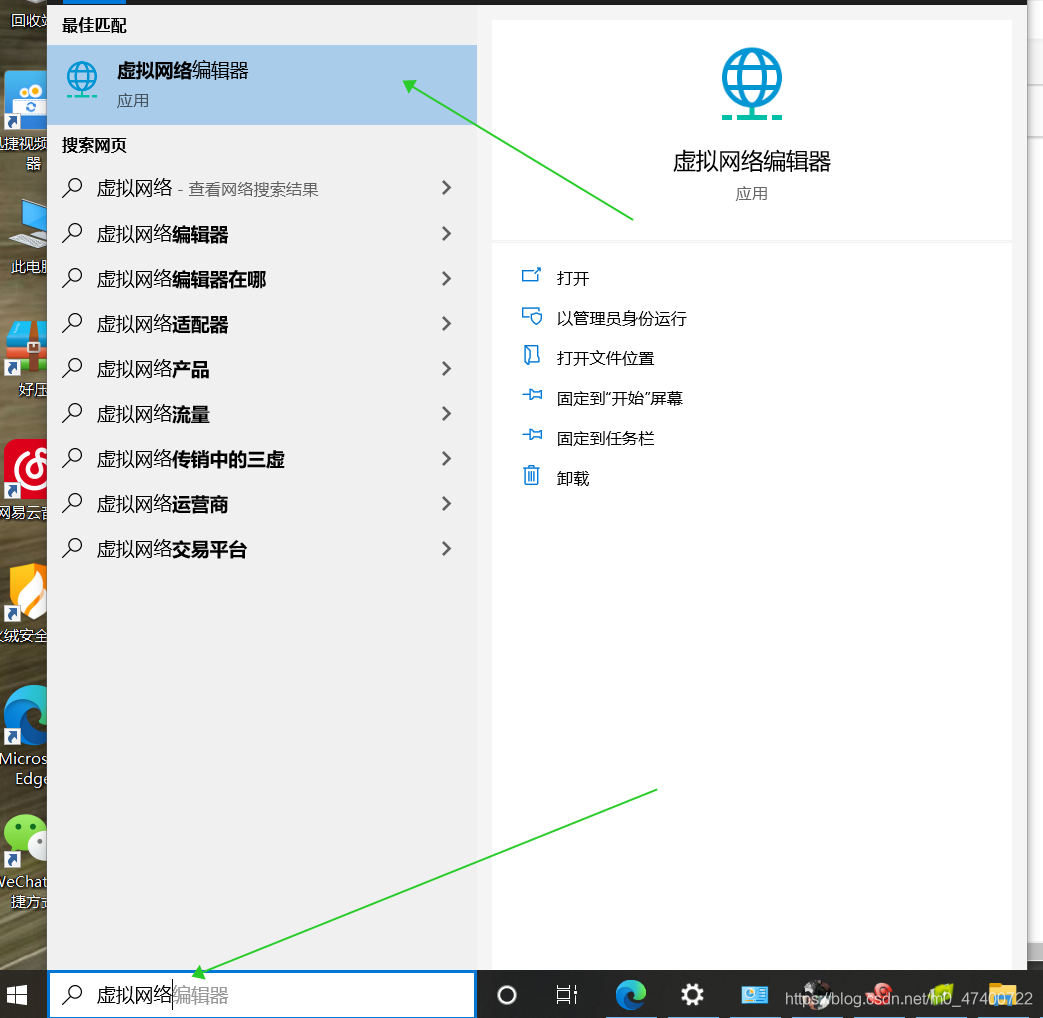Select the 好压 archive desktop shortcut

coord(25,359)
